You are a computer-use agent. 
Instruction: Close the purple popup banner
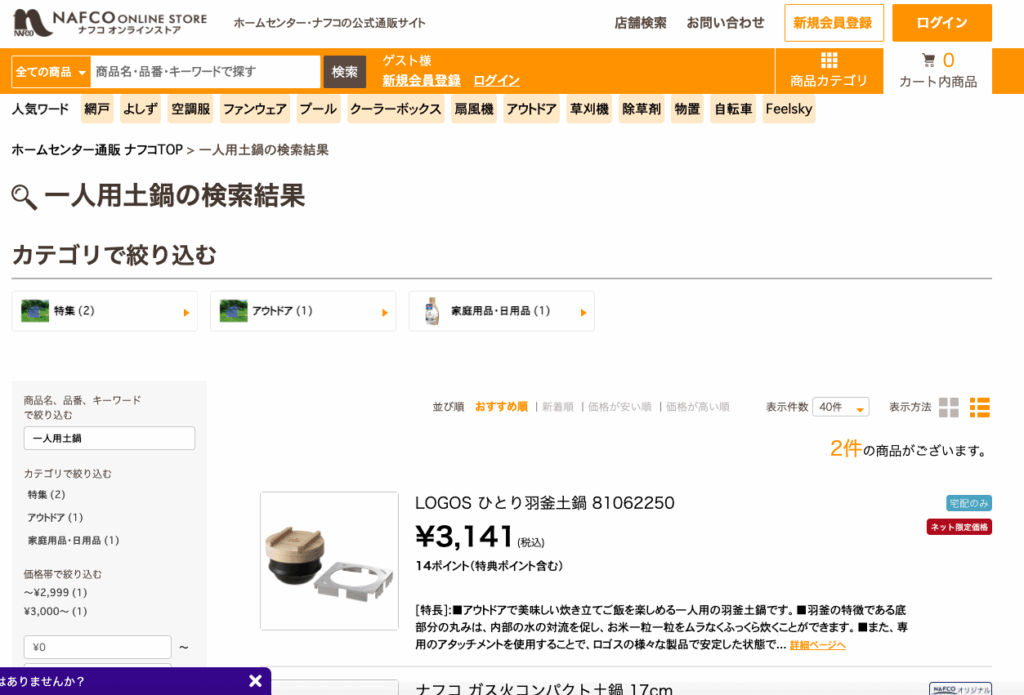[x=255, y=681]
